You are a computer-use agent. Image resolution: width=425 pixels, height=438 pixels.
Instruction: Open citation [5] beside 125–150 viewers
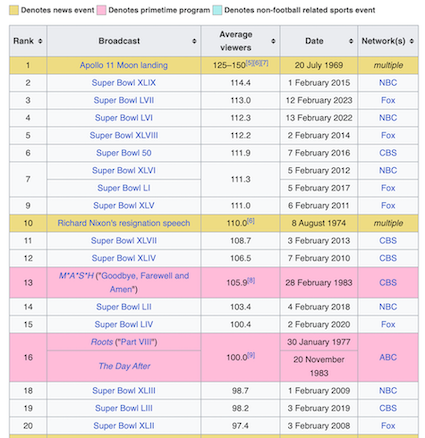(250, 63)
